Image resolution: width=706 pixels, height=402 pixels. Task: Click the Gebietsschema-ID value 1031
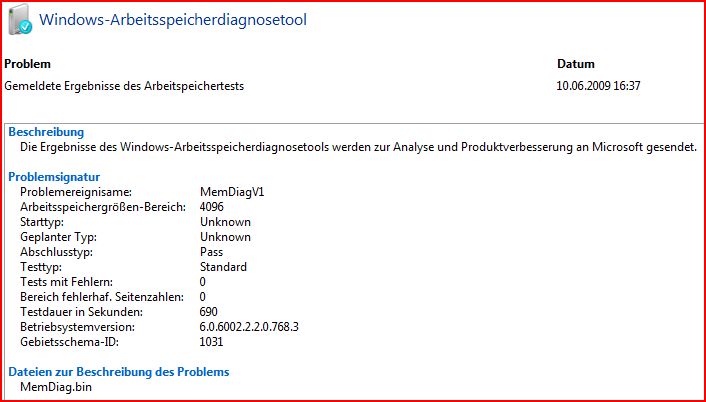(x=211, y=342)
